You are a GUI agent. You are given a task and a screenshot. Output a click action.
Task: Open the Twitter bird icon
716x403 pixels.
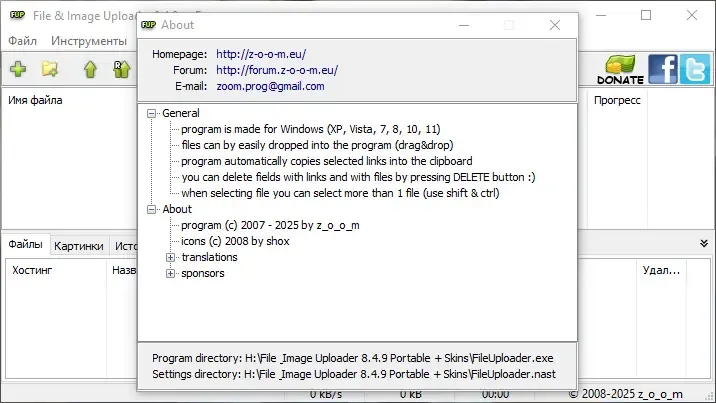click(x=695, y=69)
